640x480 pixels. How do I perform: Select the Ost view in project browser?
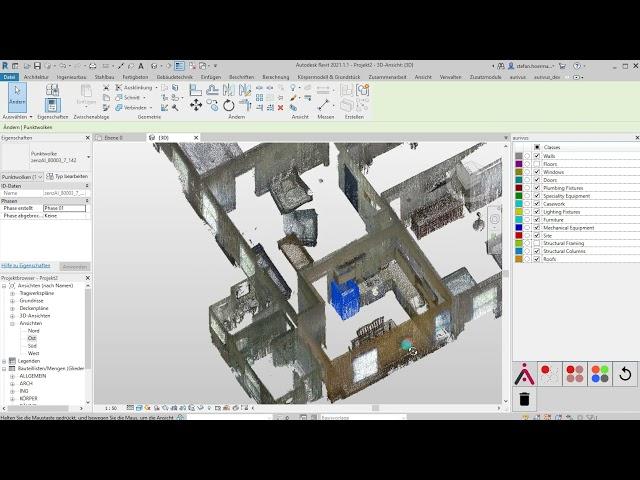(x=32, y=338)
